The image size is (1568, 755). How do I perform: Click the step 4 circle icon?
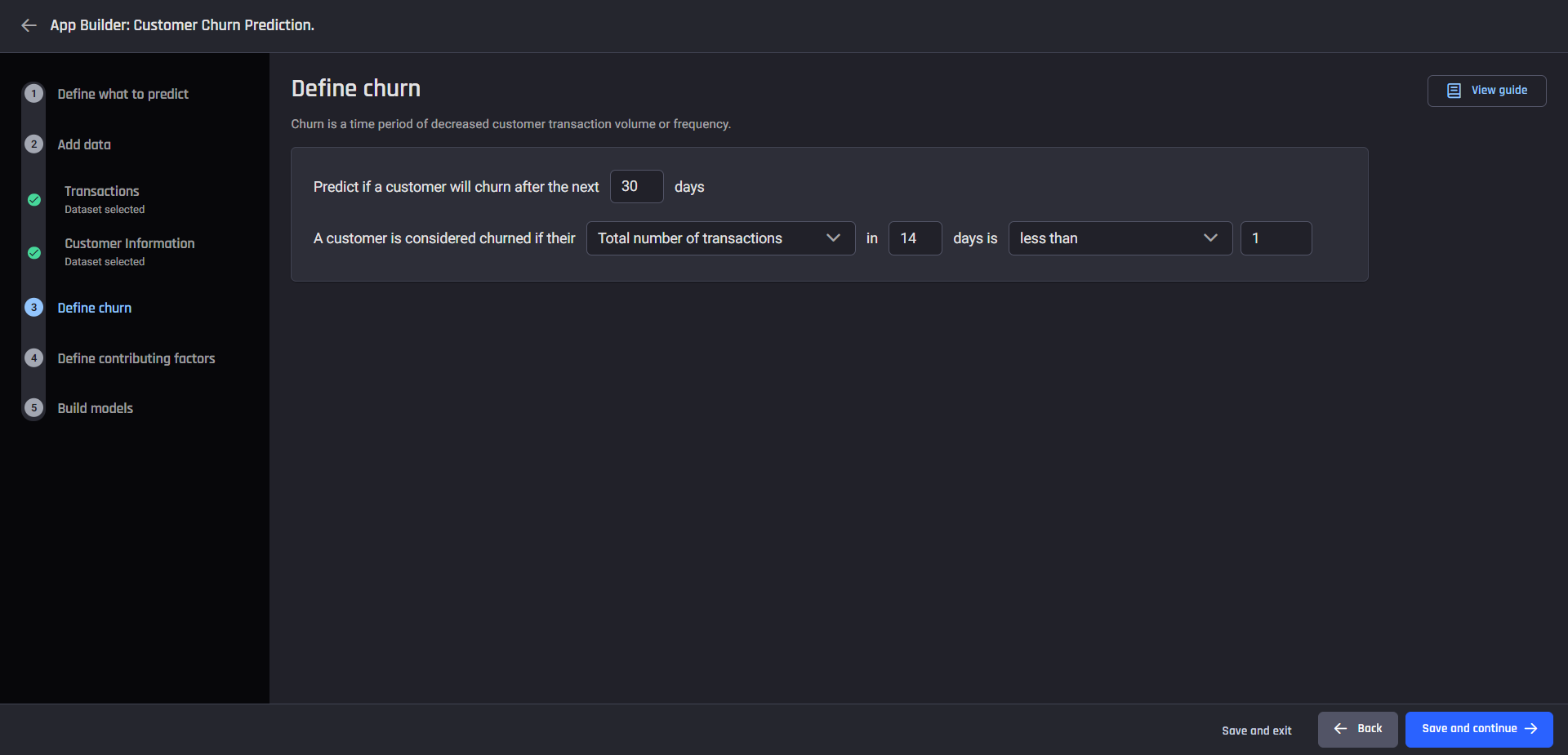click(33, 358)
